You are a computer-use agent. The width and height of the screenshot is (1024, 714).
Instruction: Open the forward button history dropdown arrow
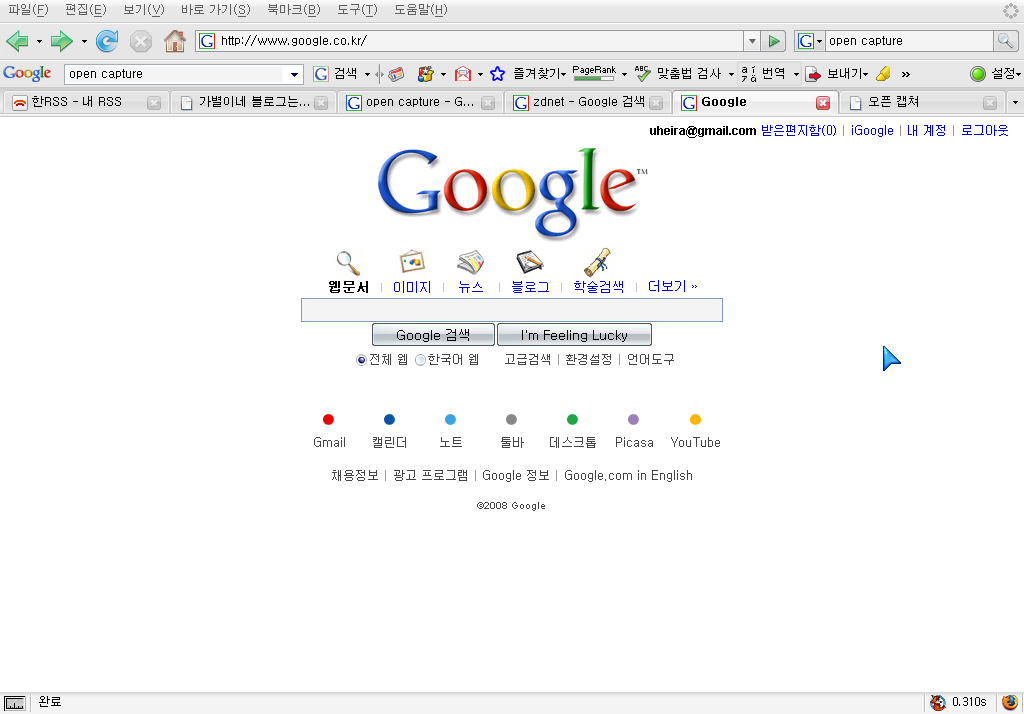[x=84, y=41]
